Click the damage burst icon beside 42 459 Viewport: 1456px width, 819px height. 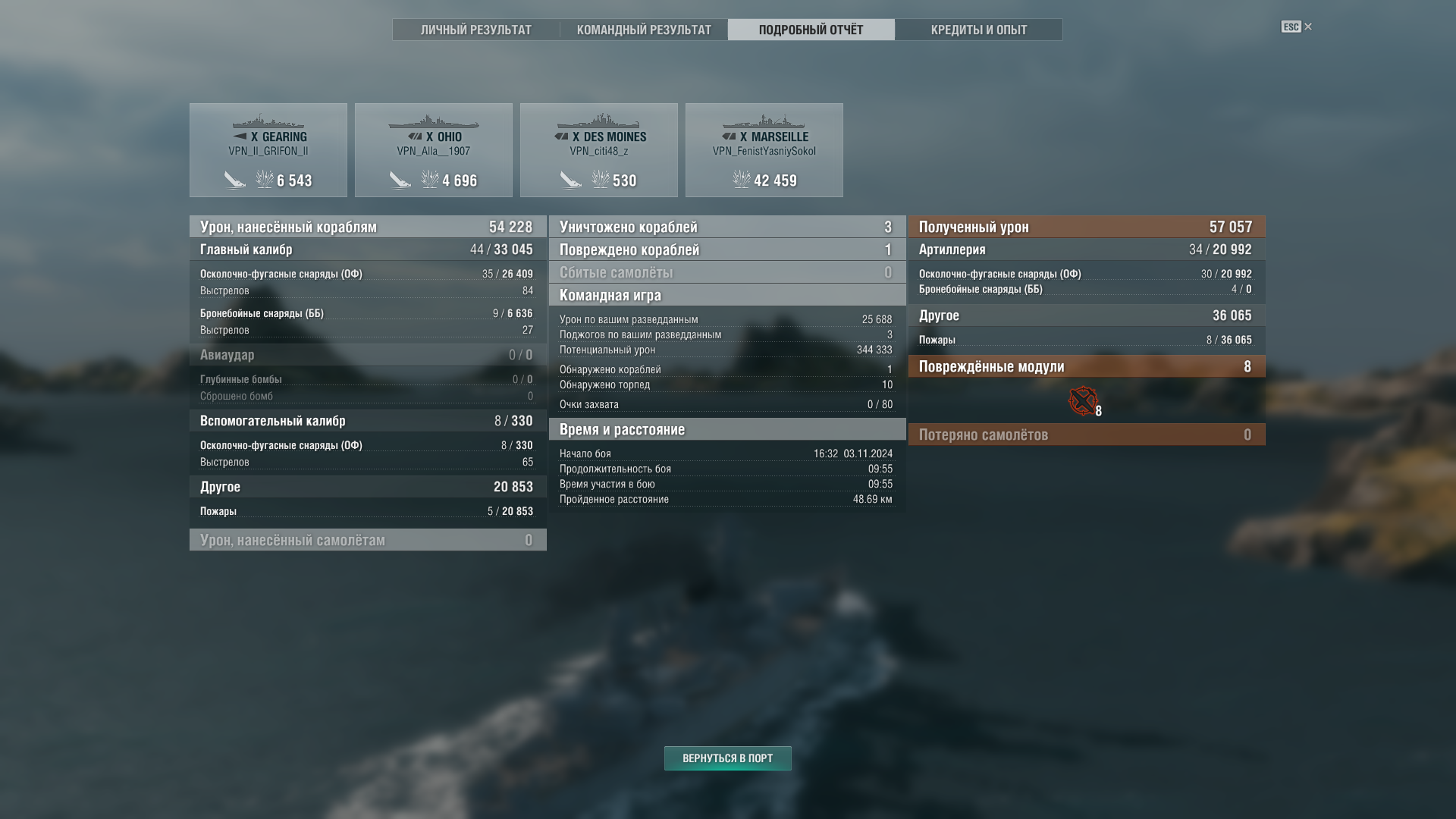click(742, 179)
